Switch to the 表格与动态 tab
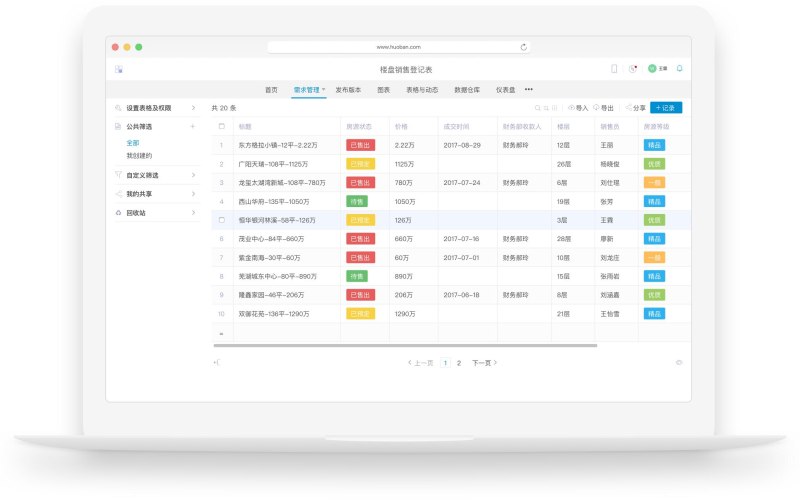 pos(422,90)
